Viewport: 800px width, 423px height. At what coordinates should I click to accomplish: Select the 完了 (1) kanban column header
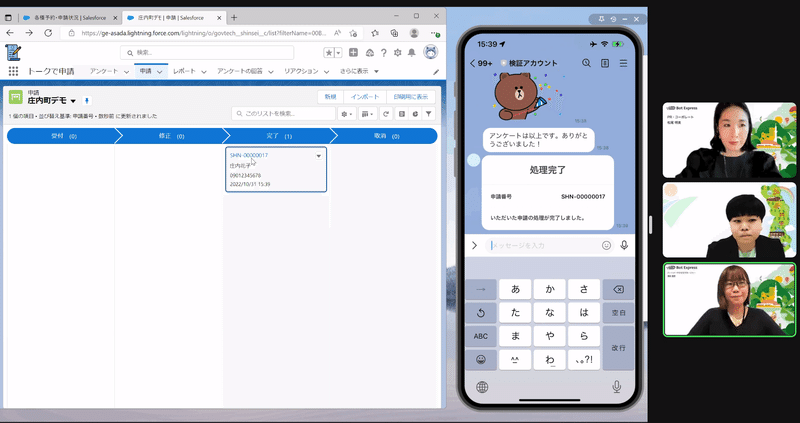279,136
